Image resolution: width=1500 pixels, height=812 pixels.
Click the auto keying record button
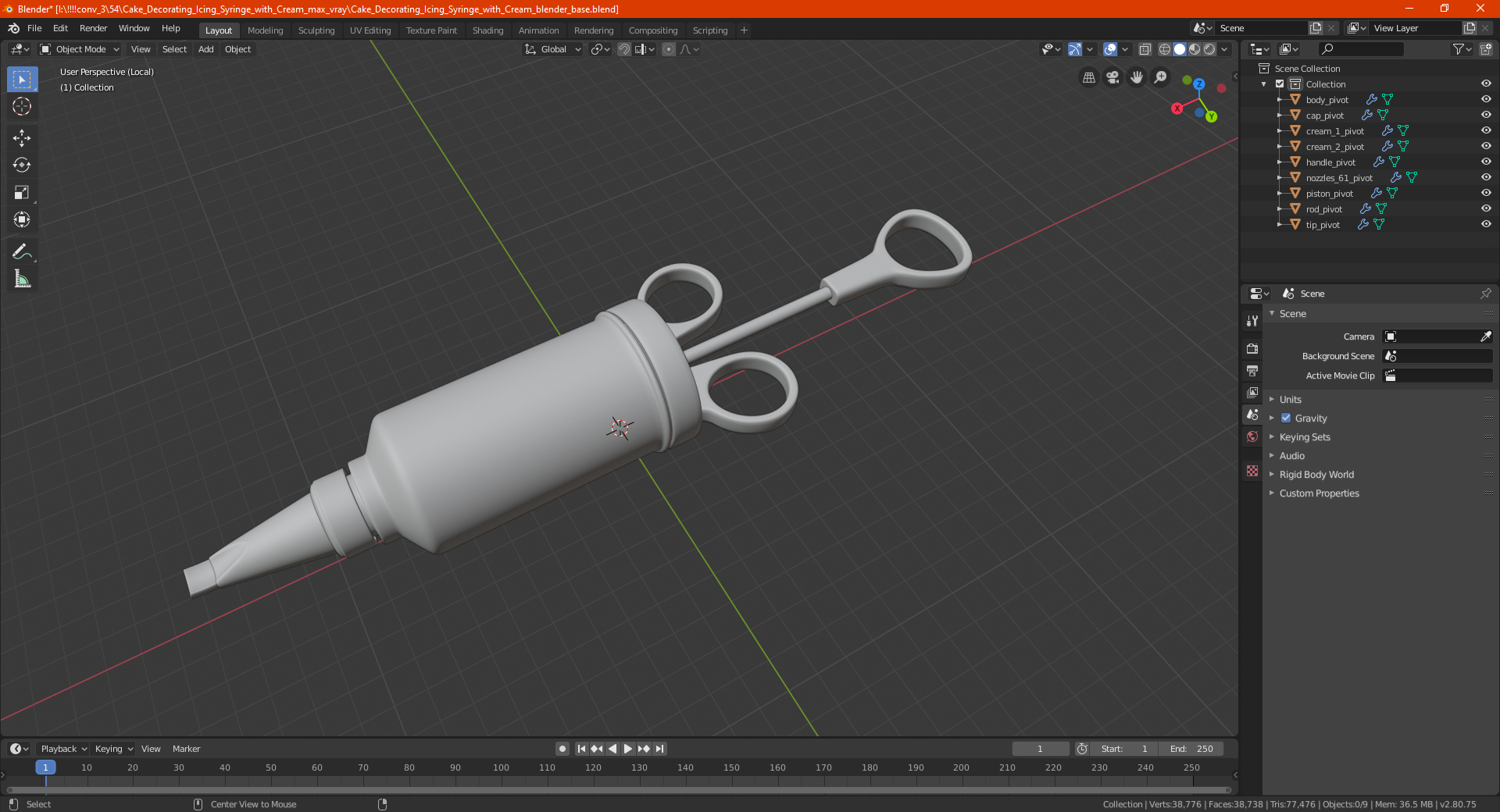point(562,749)
